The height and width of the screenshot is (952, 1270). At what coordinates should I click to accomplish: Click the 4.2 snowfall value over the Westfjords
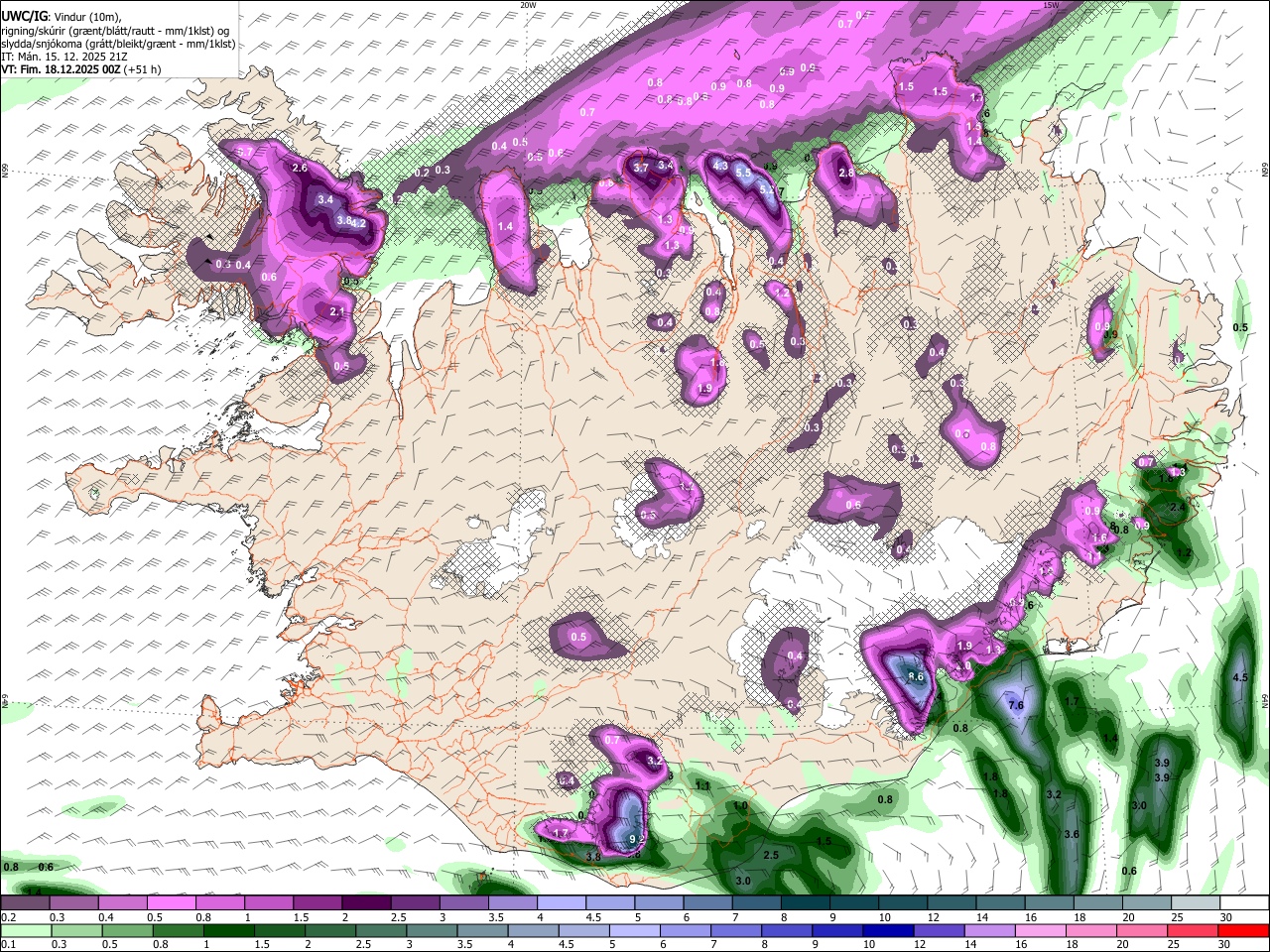[359, 223]
